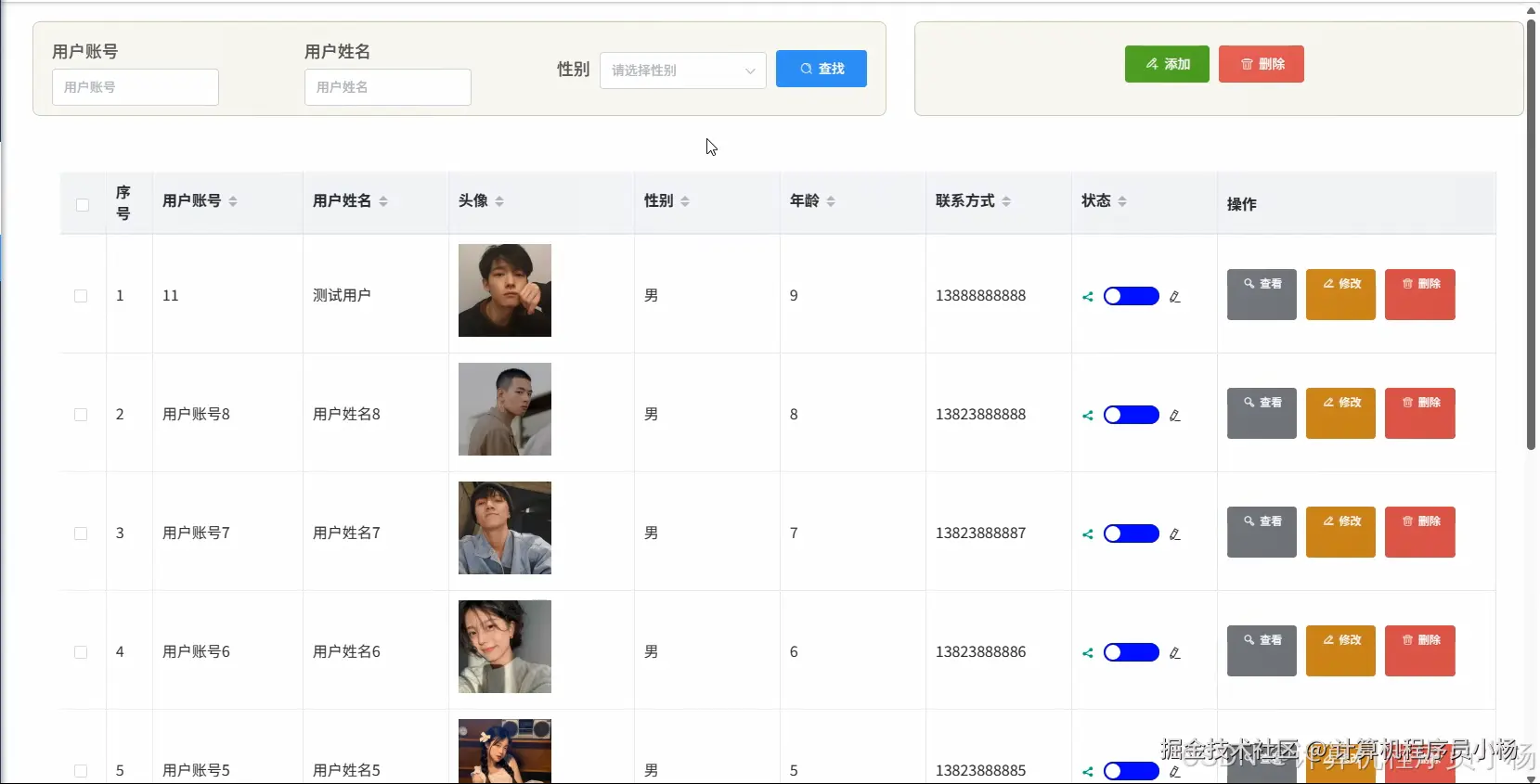Click status edit pencil icon for 测试用户
The image size is (1540, 784).
click(x=1175, y=297)
